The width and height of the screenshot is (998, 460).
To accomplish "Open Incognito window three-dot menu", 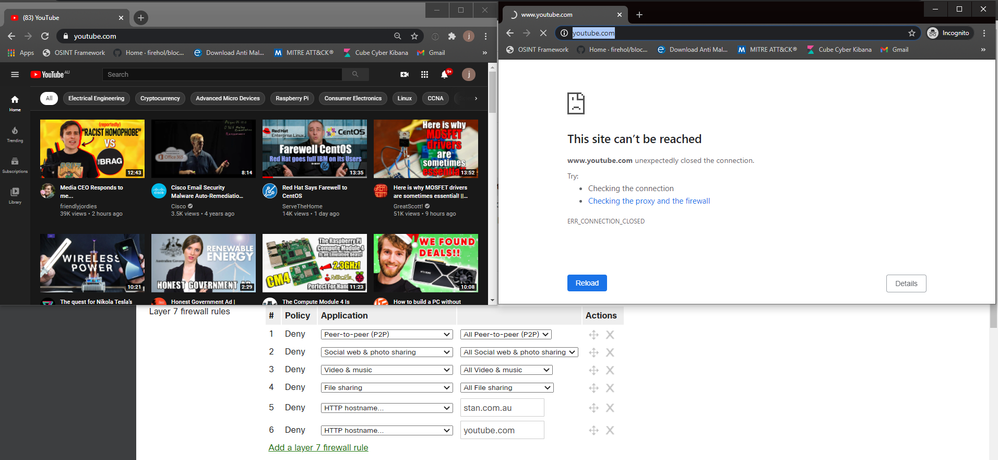I will 983,32.
